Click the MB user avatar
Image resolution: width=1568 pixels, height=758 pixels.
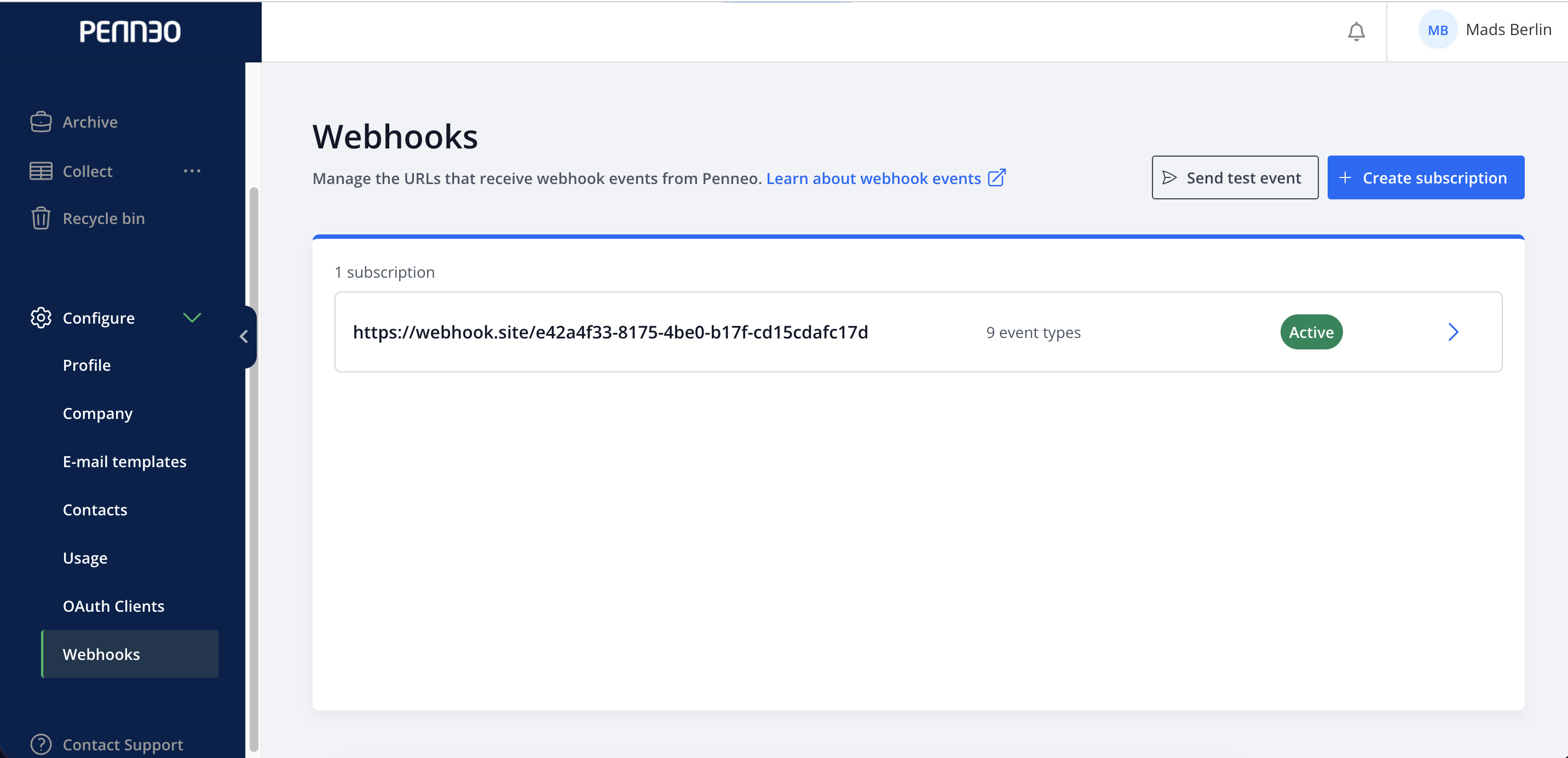1438,30
